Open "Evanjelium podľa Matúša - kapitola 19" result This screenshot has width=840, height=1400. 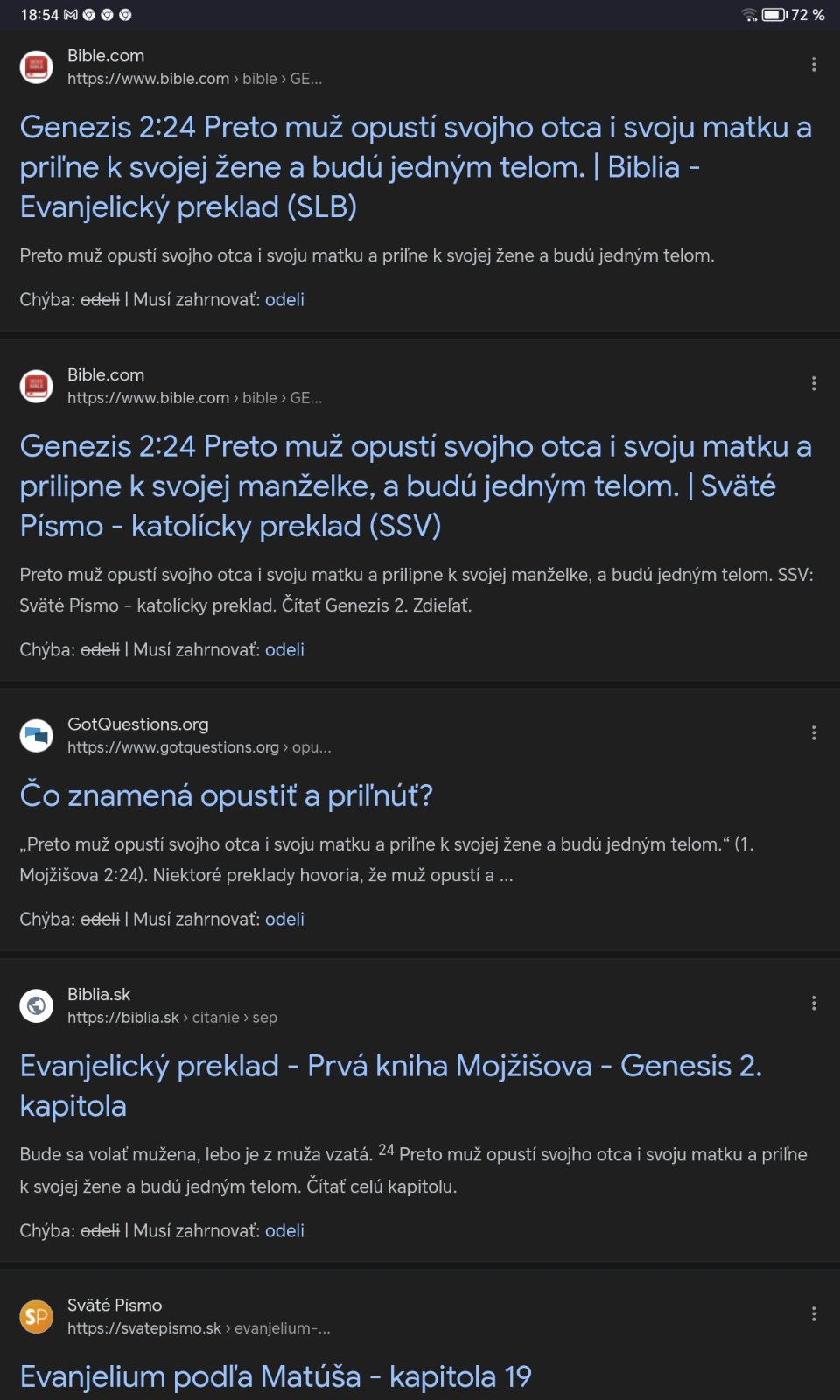276,1376
